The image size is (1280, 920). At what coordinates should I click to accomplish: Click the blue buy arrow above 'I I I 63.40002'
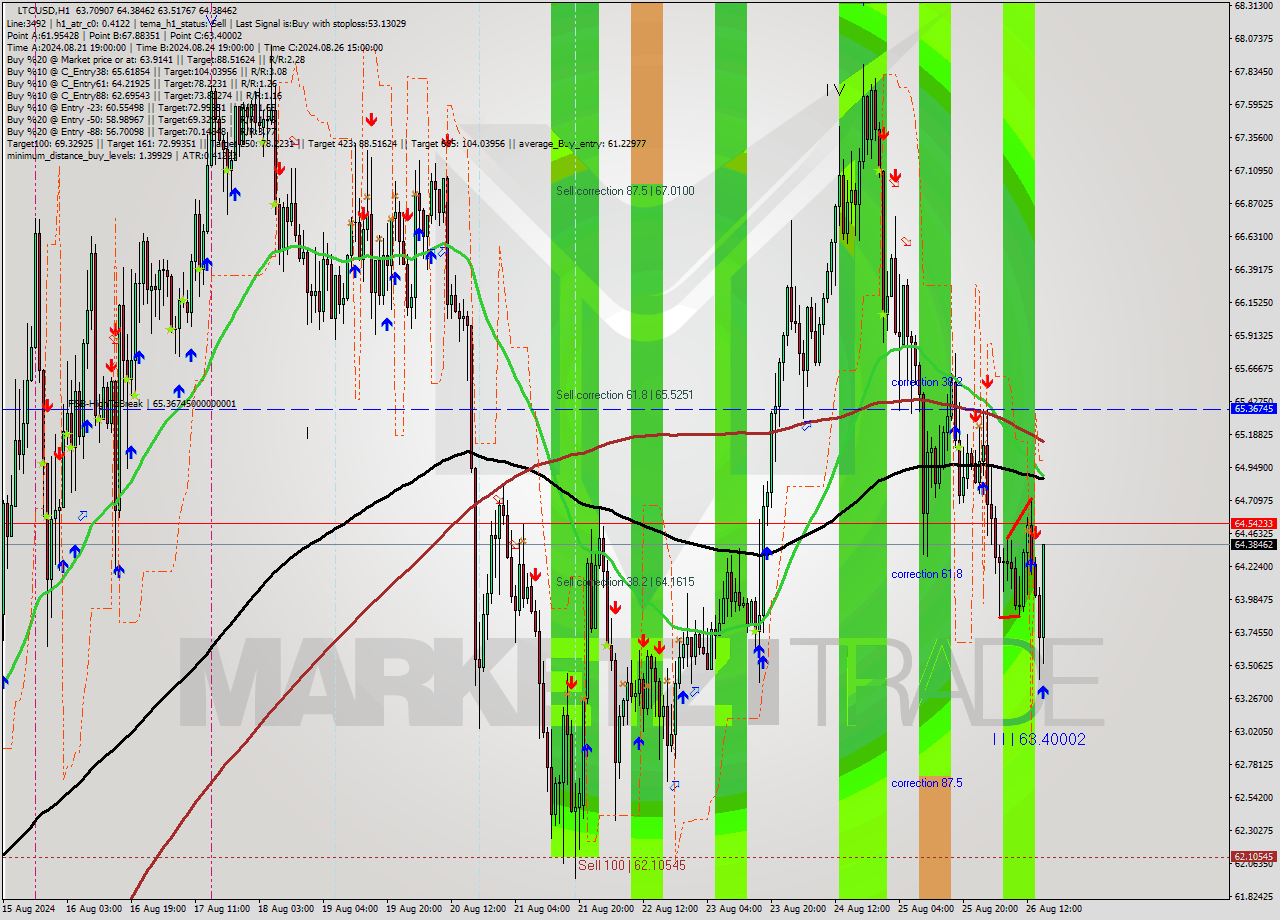(1043, 691)
